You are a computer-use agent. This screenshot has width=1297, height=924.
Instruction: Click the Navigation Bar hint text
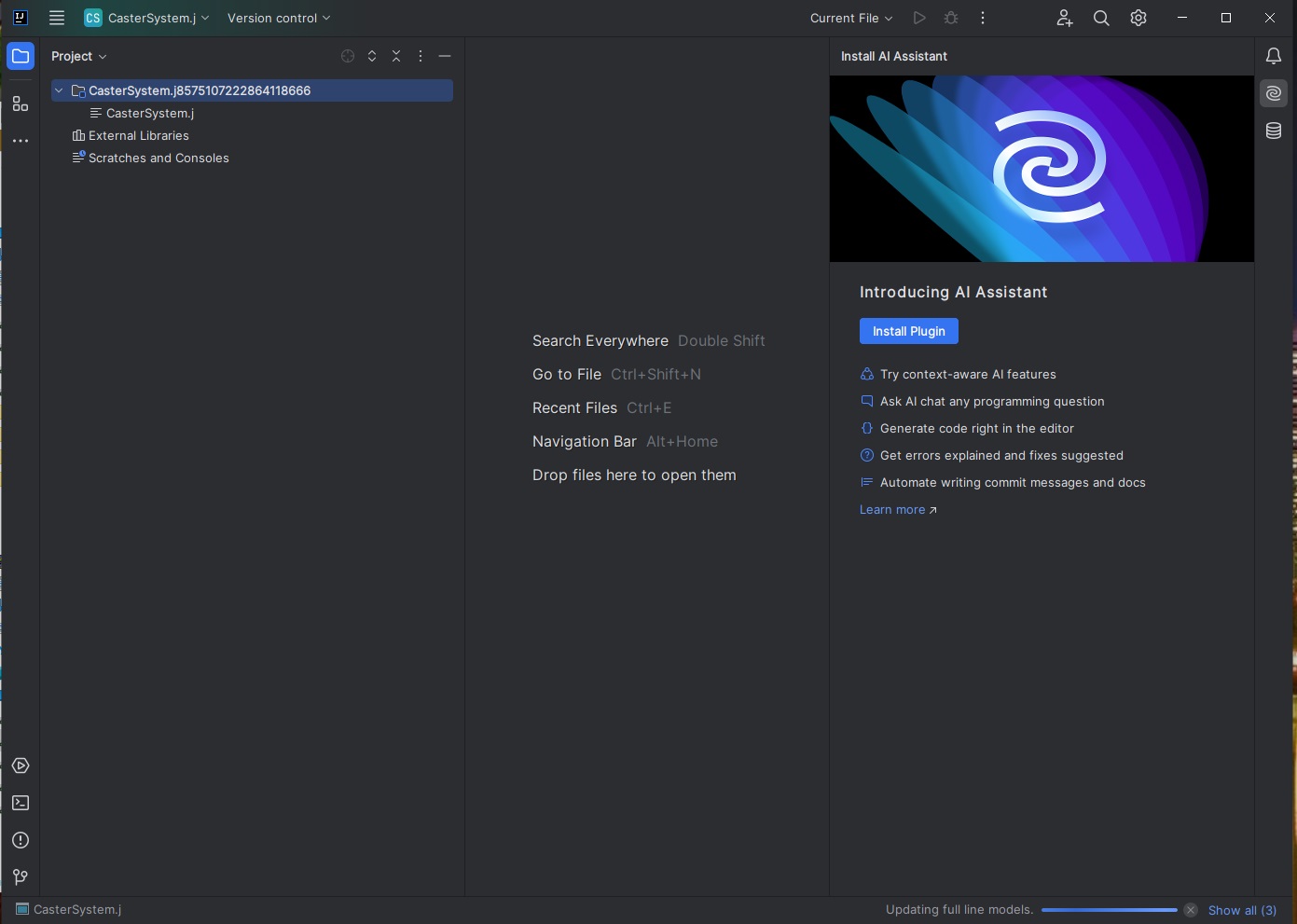[x=585, y=441]
